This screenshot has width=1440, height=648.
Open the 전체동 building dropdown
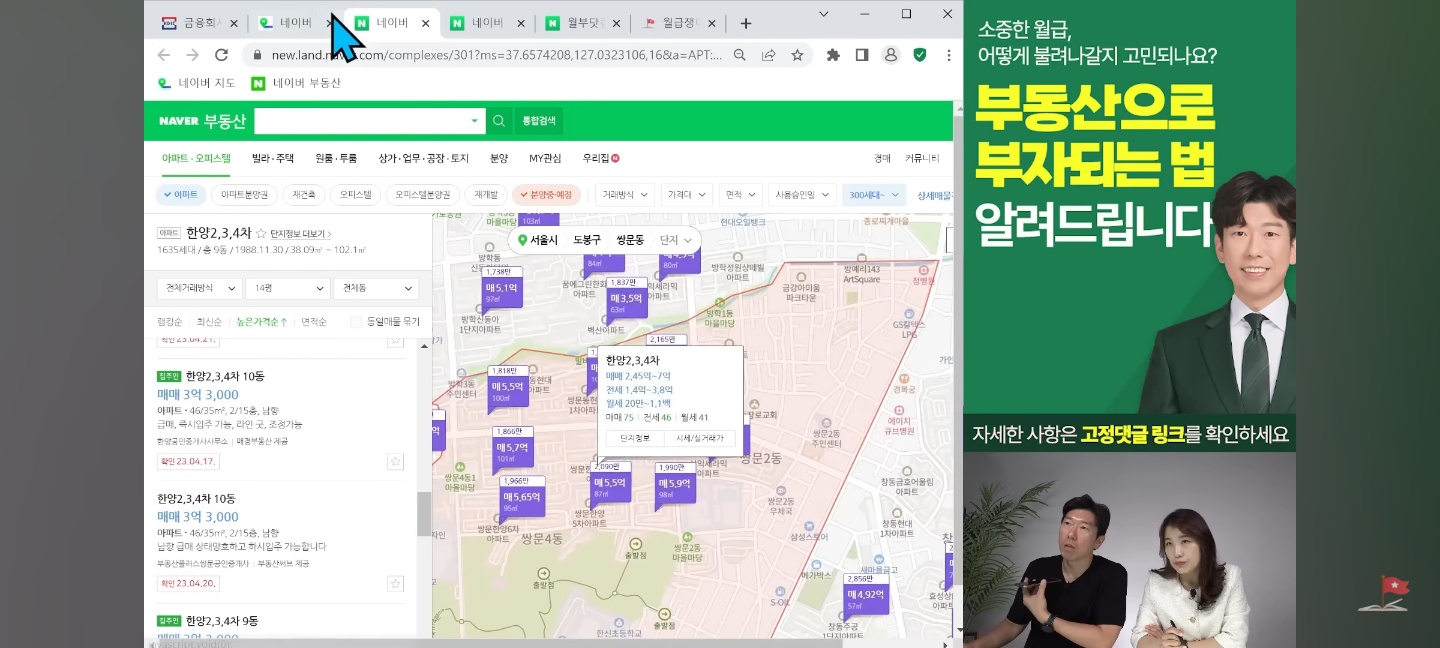coord(376,288)
